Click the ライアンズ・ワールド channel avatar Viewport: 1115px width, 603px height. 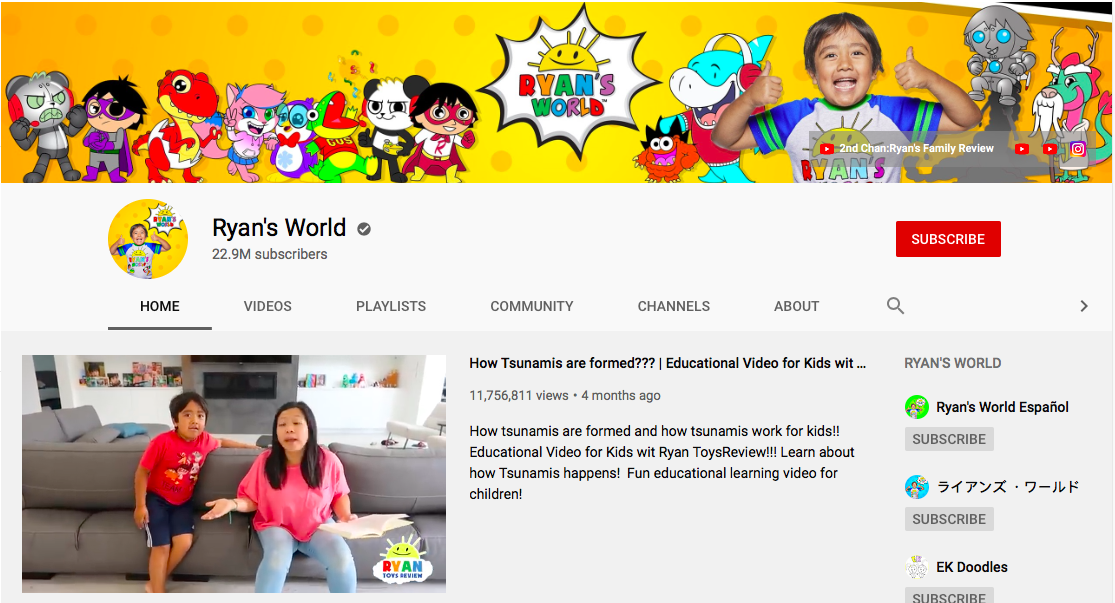[x=917, y=487]
